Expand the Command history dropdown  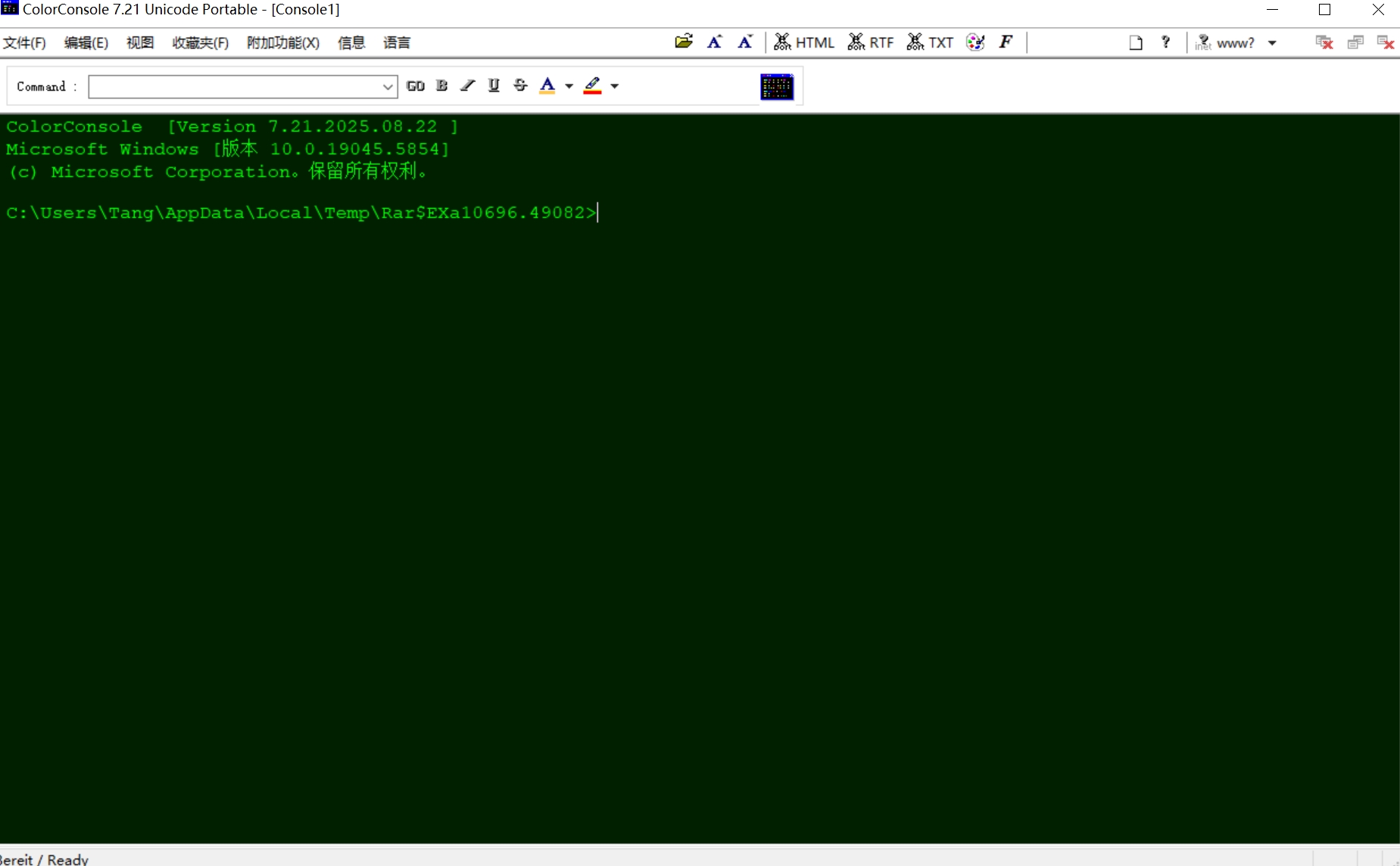click(x=388, y=86)
